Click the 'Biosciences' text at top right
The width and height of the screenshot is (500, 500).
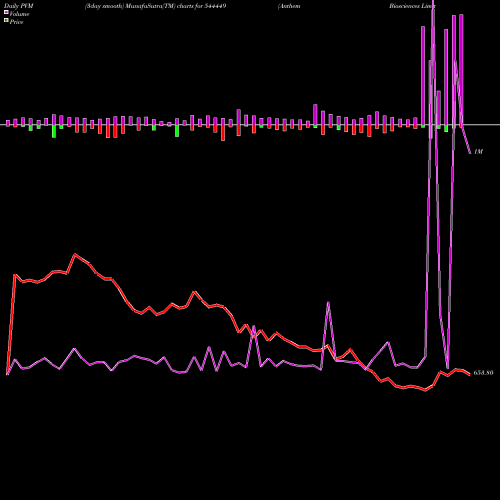click(x=404, y=6)
